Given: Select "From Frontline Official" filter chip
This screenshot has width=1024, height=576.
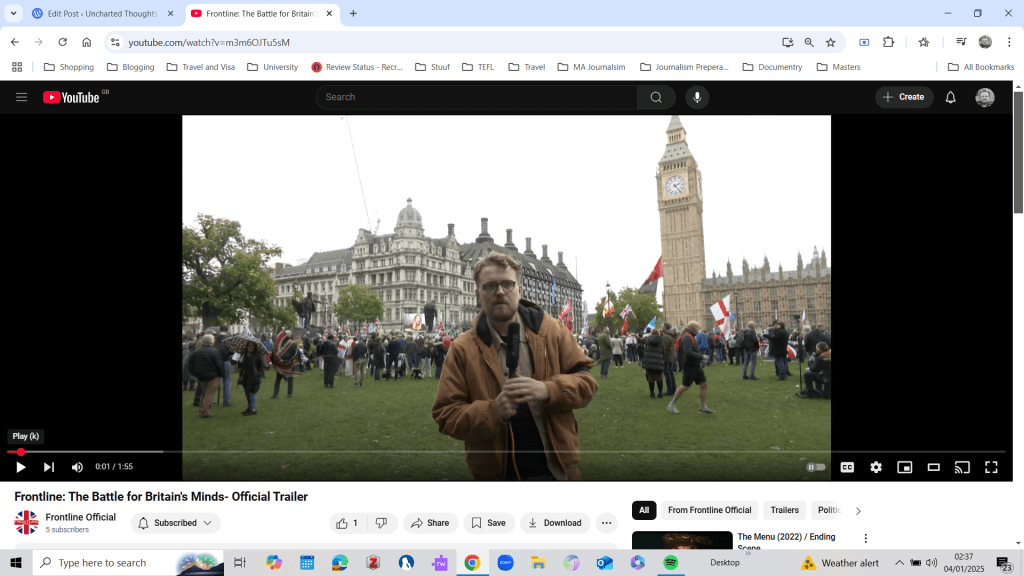Looking at the screenshot, I should point(709,510).
